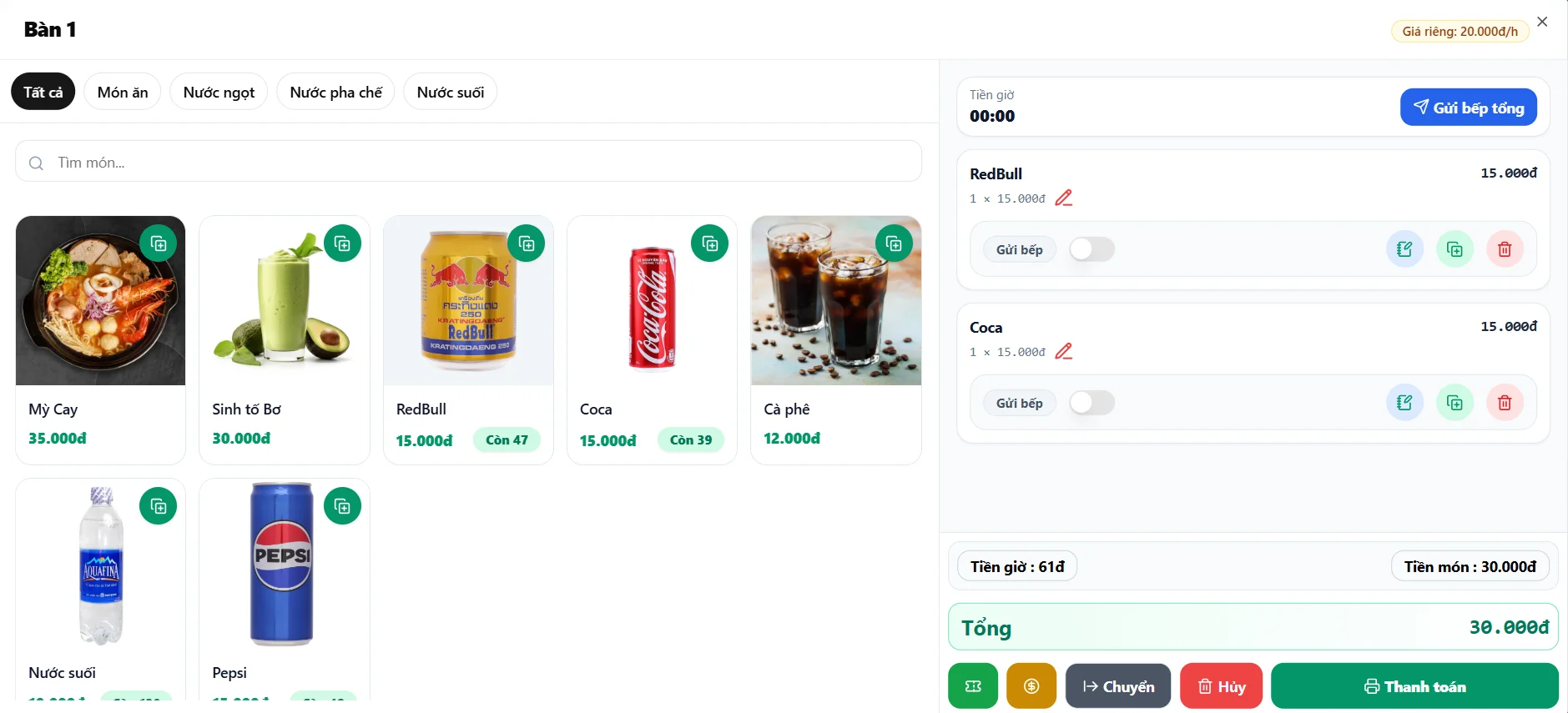Image resolution: width=1568 pixels, height=713 pixels.
Task: Edit RedBull quantity with the red pencil icon
Action: coord(1063,198)
